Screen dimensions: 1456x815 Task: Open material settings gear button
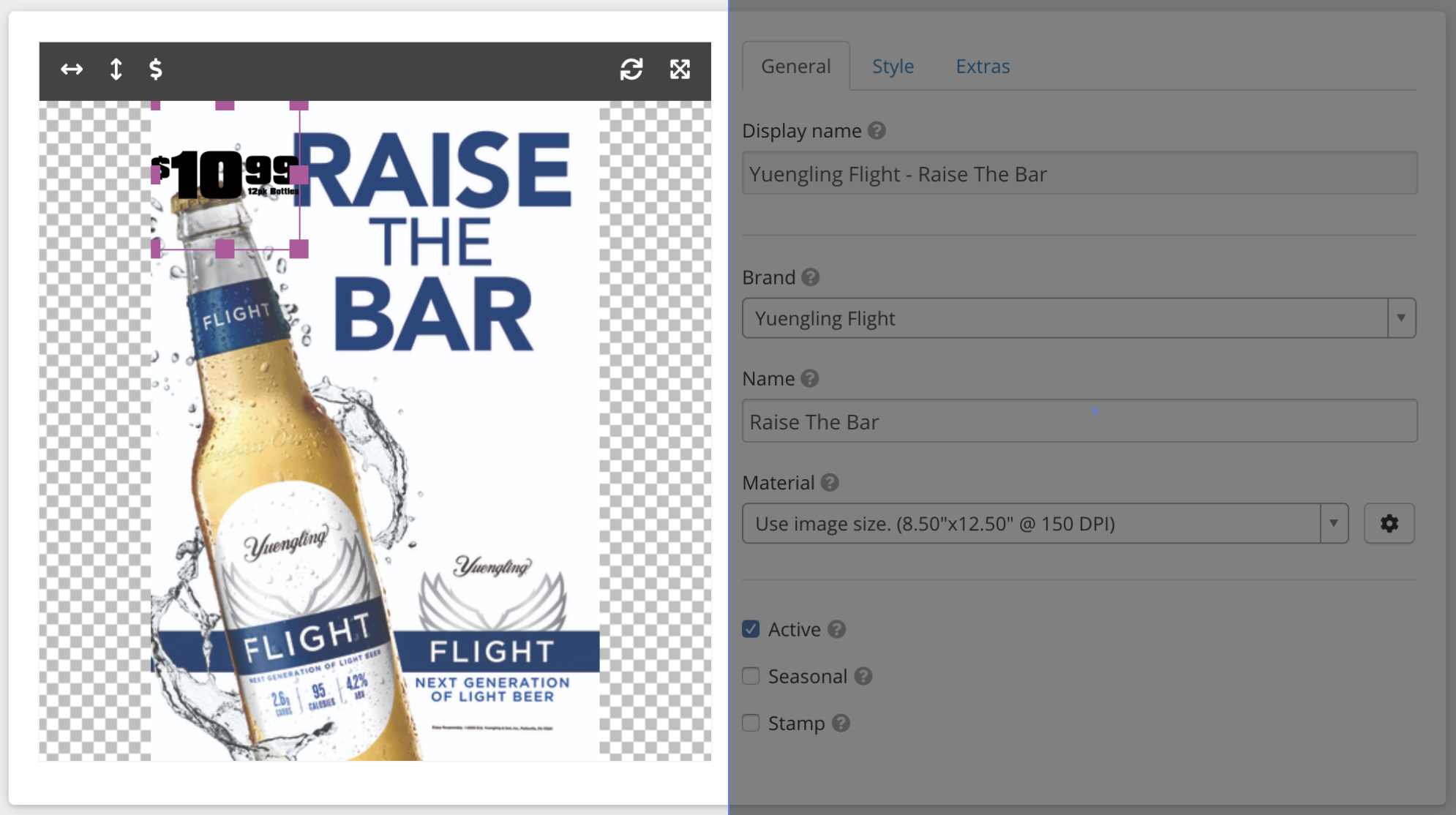pyautogui.click(x=1389, y=523)
